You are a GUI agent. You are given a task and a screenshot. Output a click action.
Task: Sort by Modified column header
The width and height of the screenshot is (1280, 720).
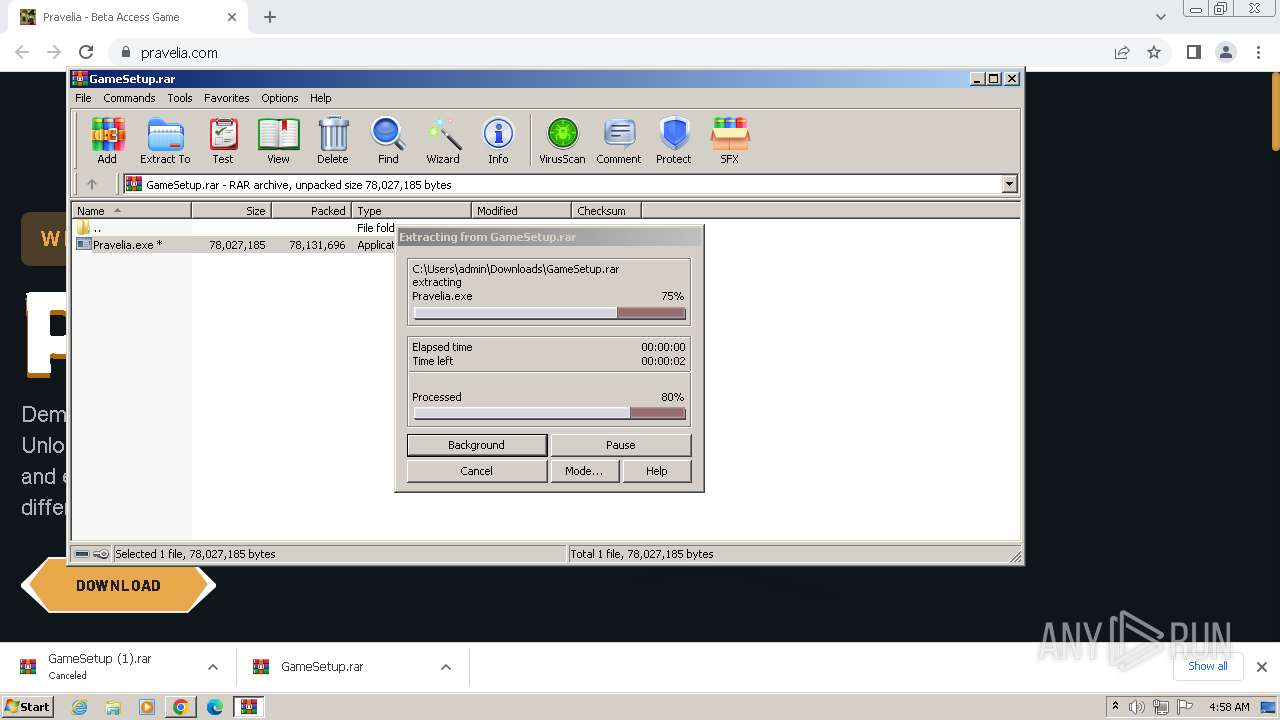point(522,211)
